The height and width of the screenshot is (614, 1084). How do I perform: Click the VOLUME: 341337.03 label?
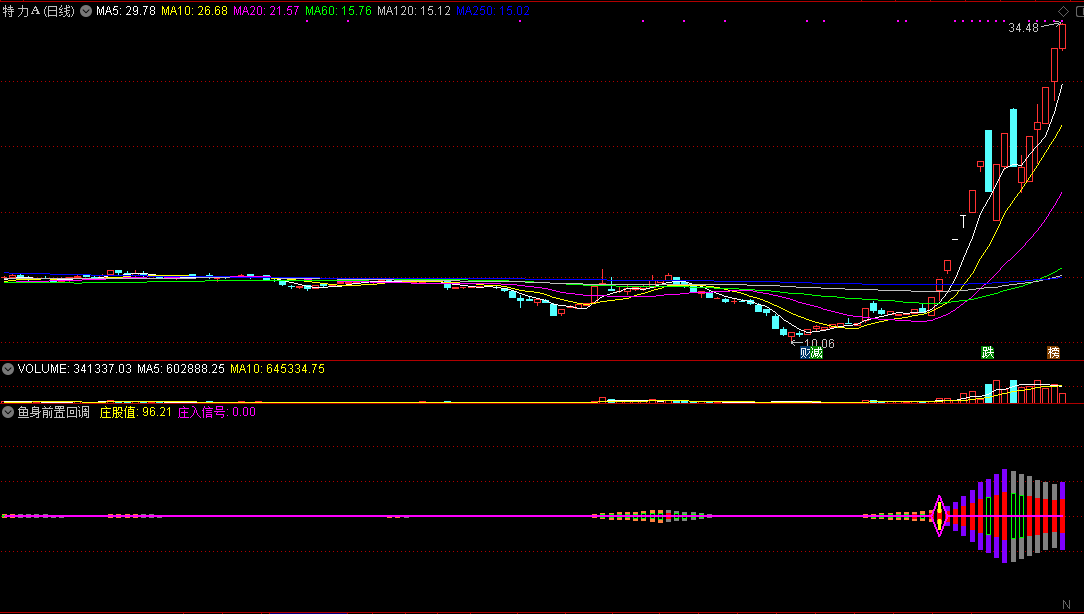(x=75, y=369)
